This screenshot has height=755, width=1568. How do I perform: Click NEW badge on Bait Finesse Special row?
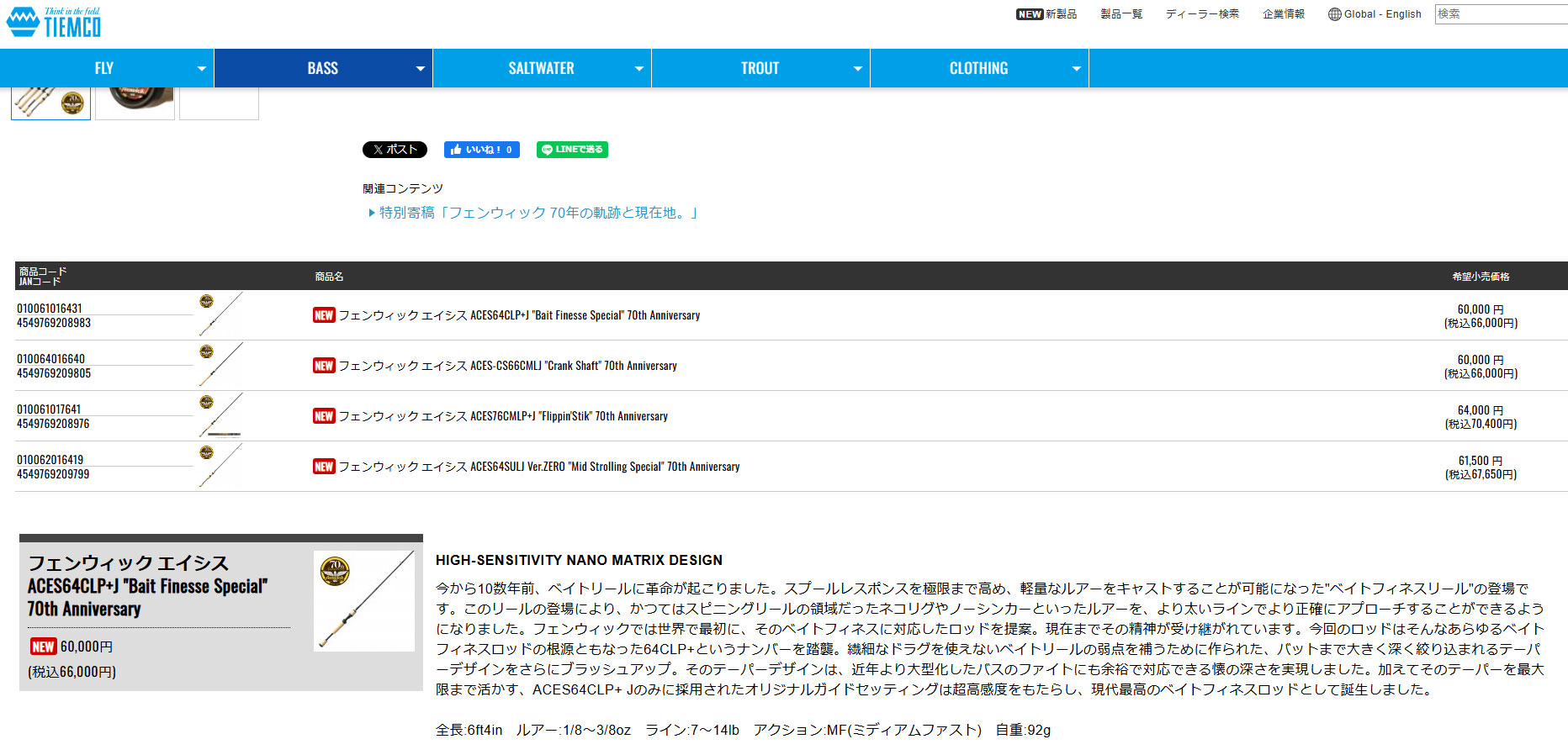point(324,315)
